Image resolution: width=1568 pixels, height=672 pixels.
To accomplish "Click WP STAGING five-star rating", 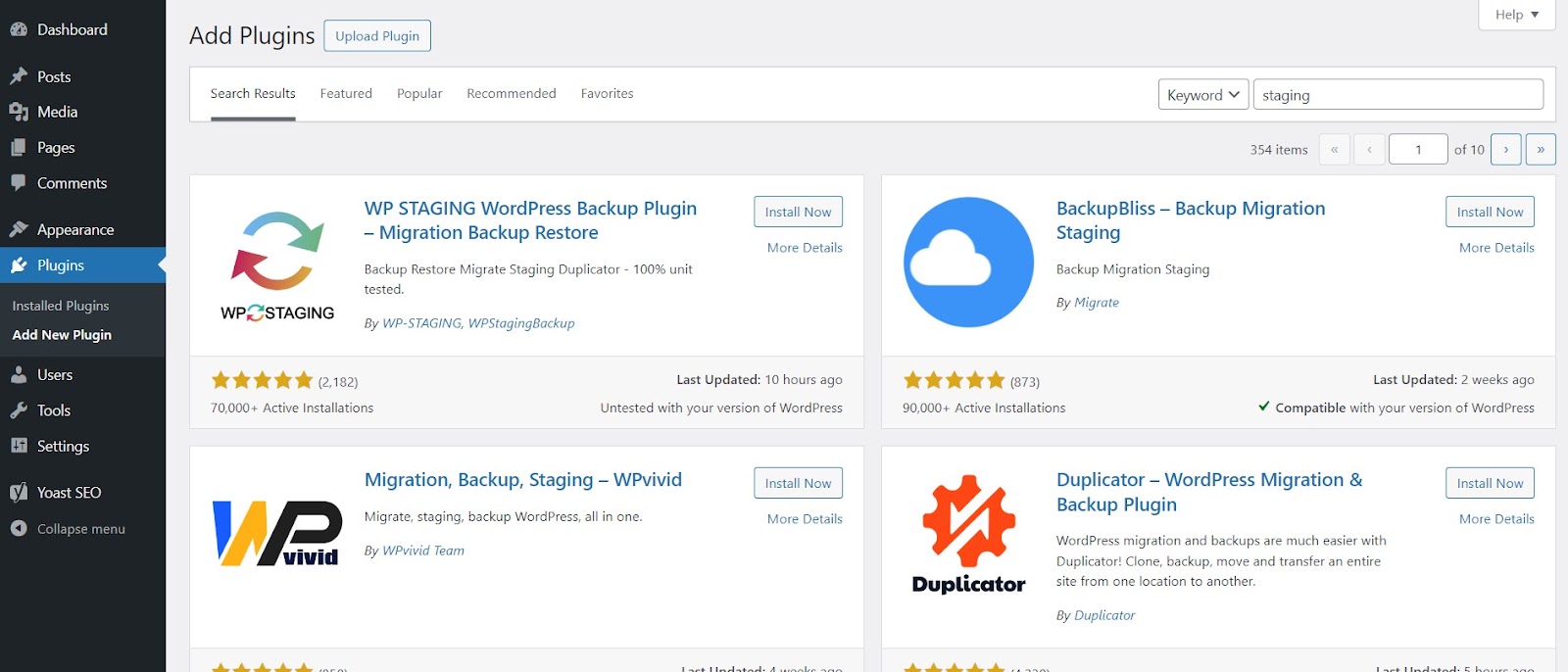I will point(262,380).
